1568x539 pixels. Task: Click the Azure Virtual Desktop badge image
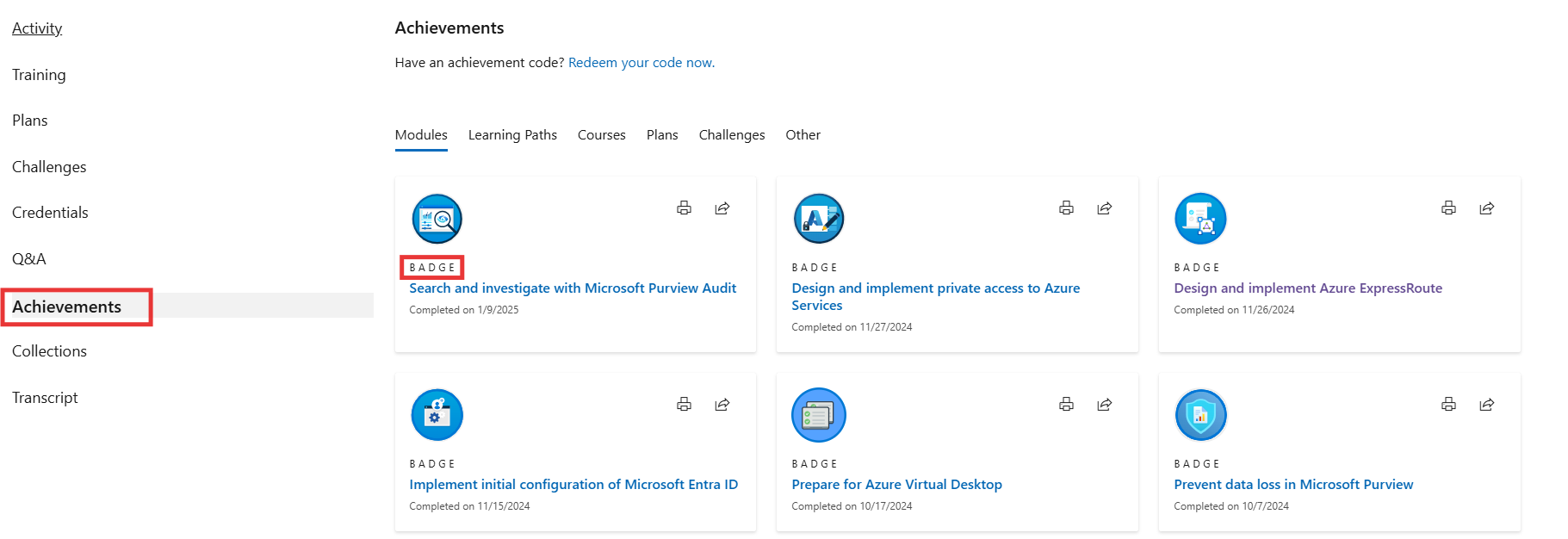point(819,415)
